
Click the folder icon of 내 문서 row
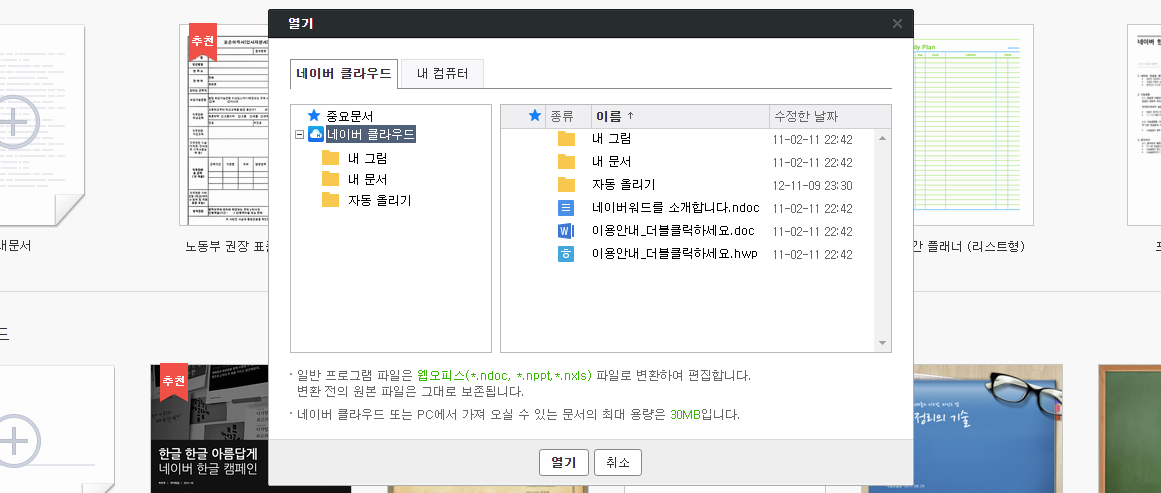coord(566,162)
